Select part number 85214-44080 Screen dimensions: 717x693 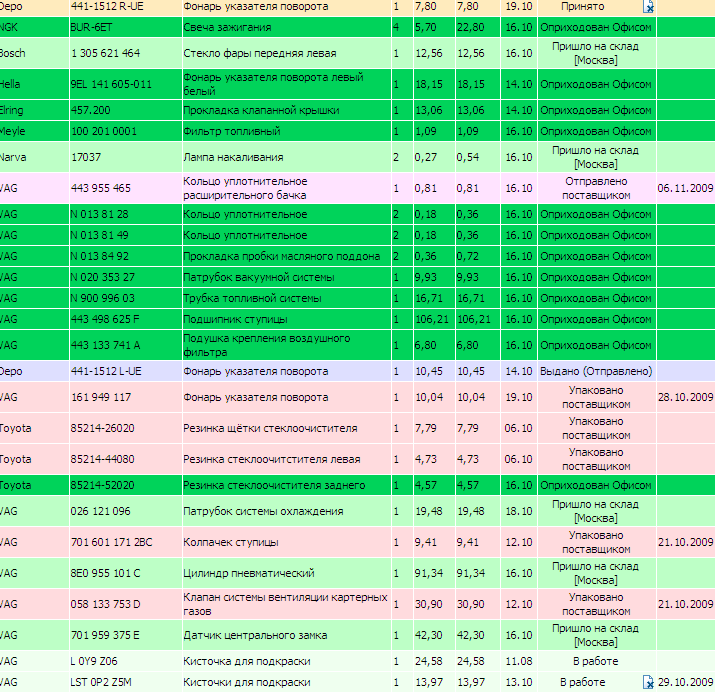click(102, 459)
